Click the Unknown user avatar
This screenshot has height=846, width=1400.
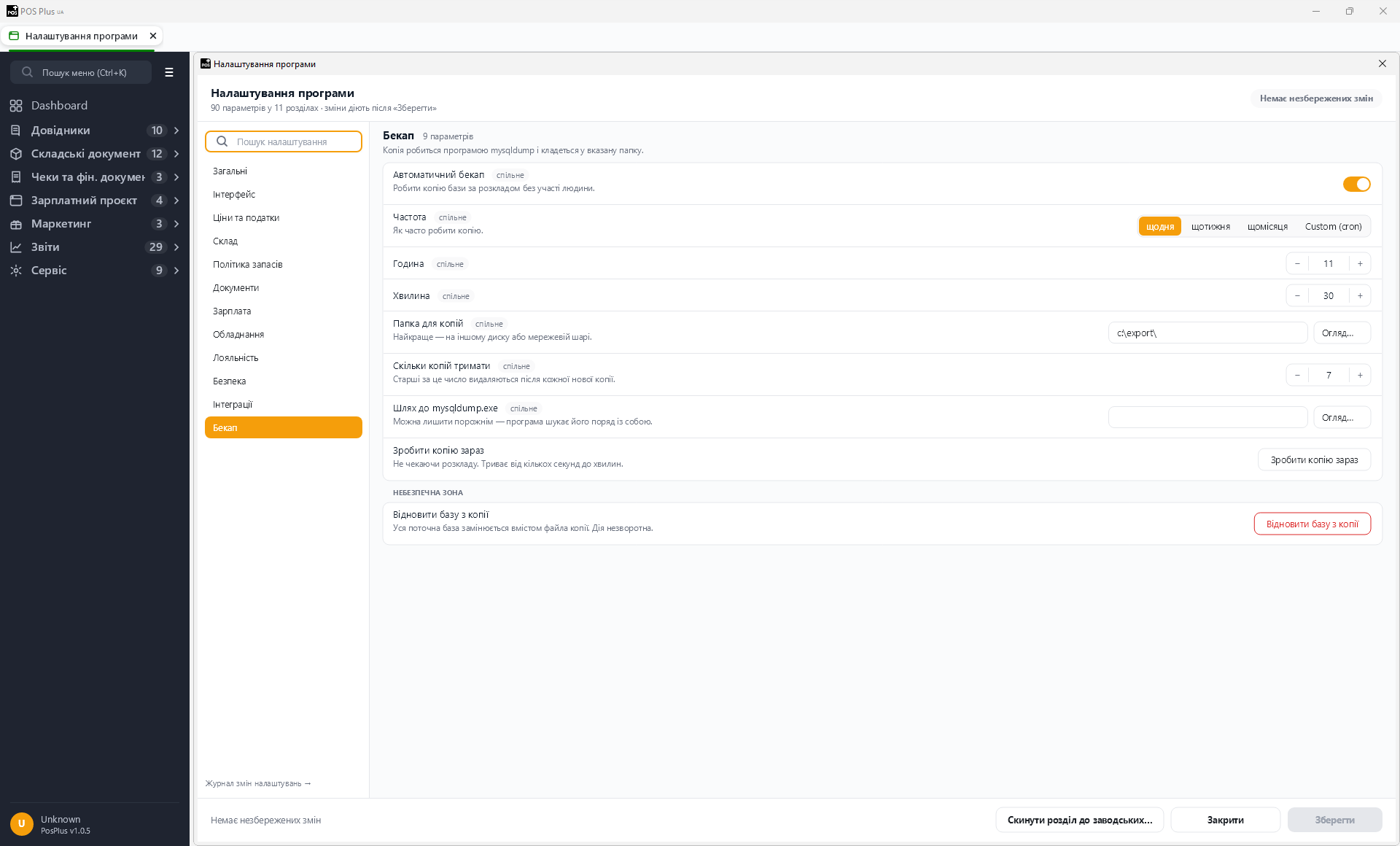(x=22, y=823)
